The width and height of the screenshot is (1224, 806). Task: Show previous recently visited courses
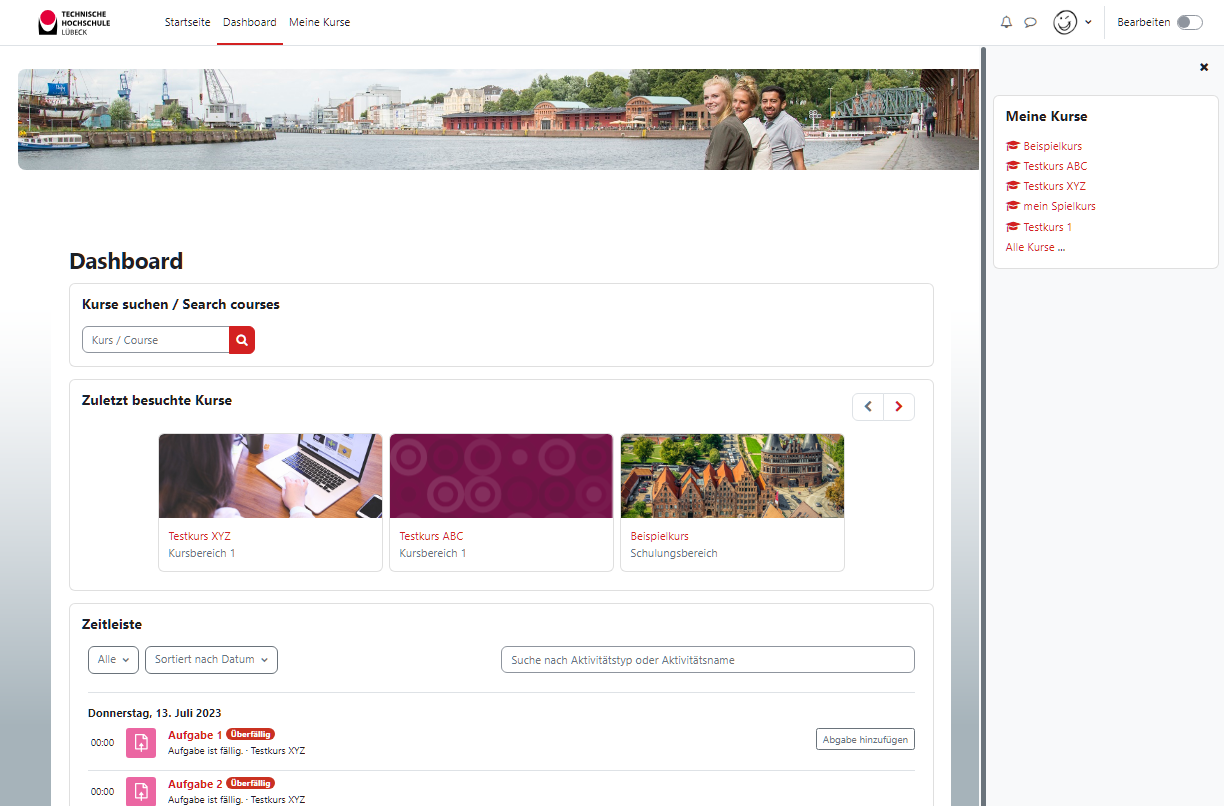868,406
